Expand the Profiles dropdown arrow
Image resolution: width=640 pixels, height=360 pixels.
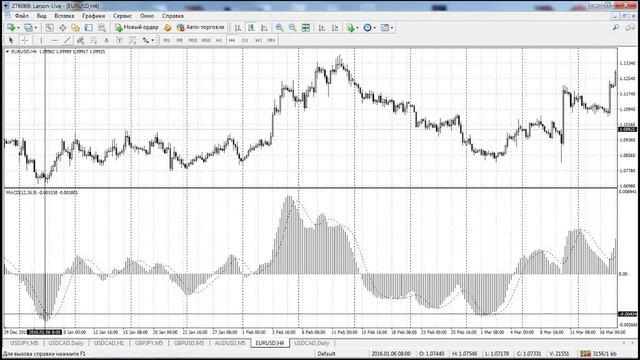(x=36, y=28)
